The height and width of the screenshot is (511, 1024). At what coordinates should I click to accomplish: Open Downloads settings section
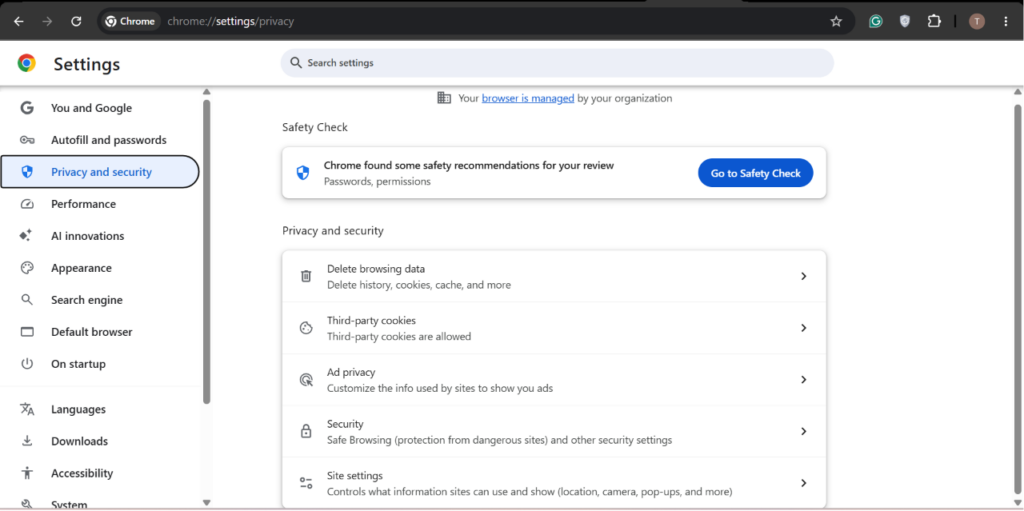click(100, 441)
